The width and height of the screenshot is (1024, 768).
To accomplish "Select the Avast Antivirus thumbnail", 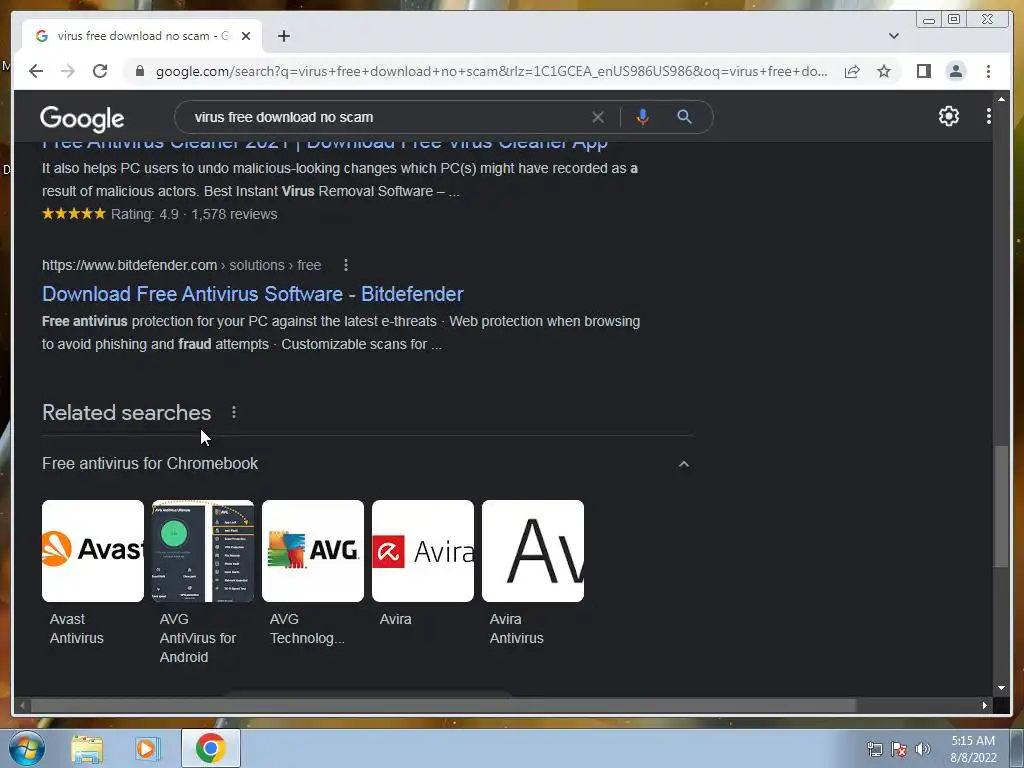I will 93,551.
